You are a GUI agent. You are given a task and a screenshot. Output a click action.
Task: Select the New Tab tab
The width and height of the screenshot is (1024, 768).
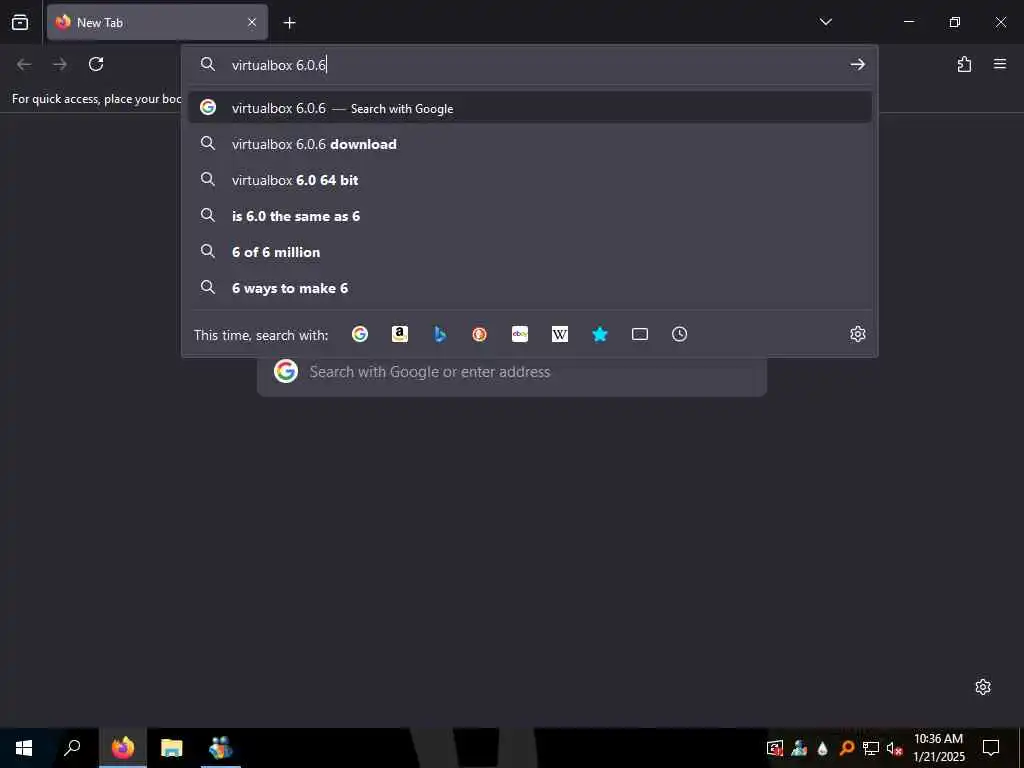(x=157, y=22)
